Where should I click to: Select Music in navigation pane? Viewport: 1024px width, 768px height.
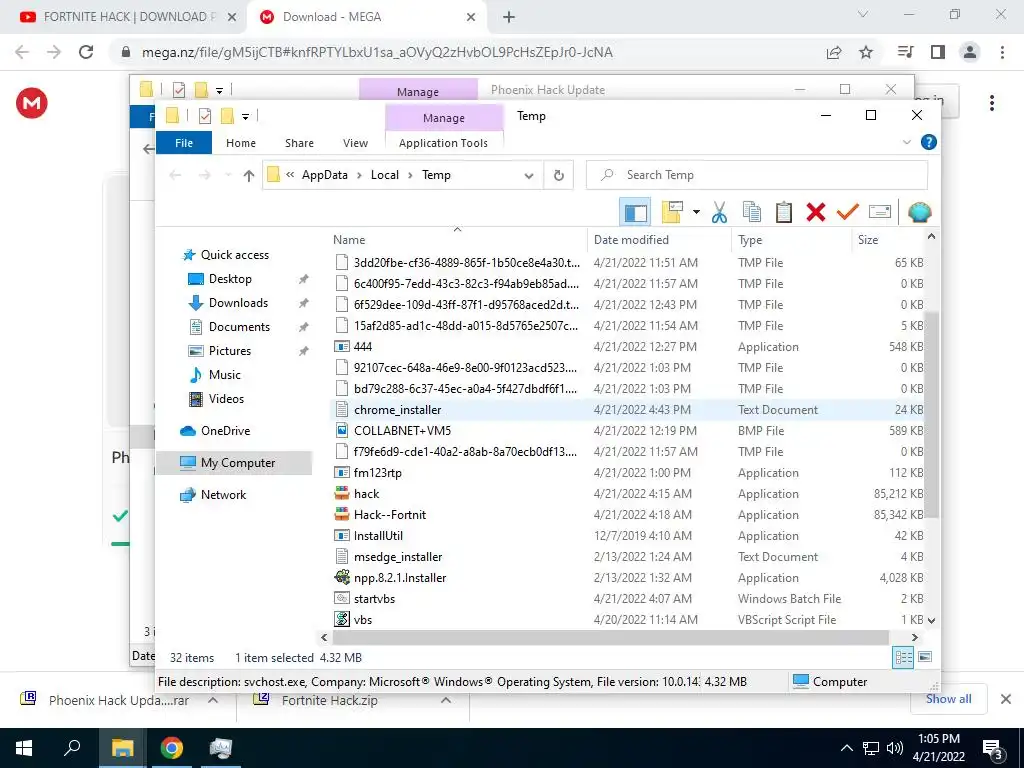(225, 375)
